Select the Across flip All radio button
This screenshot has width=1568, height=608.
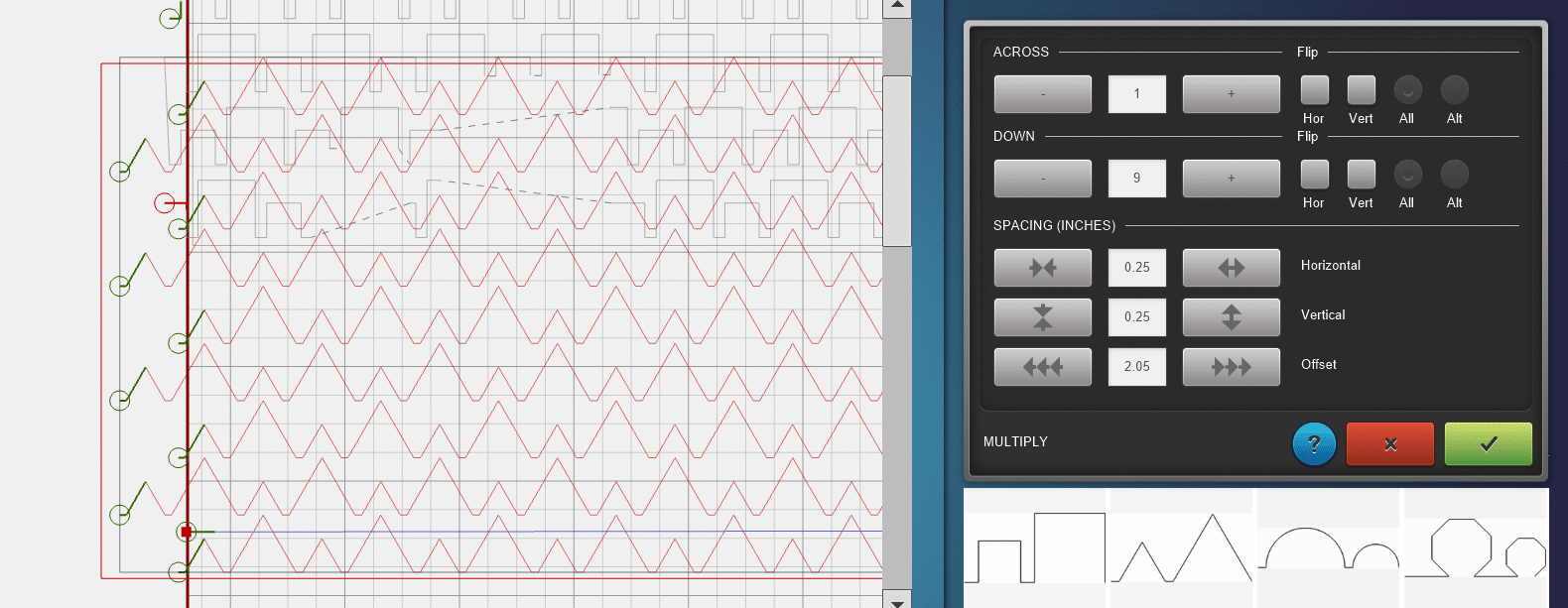[x=1407, y=90]
